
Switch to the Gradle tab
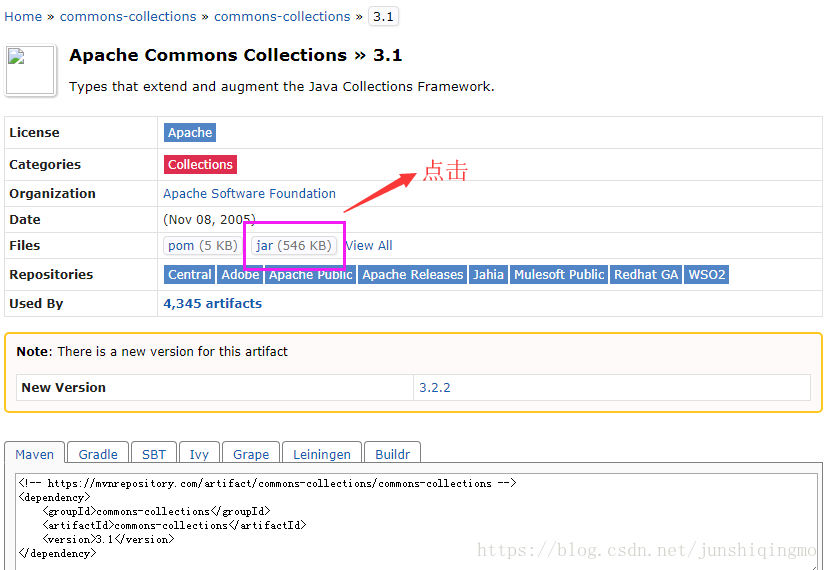tap(98, 454)
